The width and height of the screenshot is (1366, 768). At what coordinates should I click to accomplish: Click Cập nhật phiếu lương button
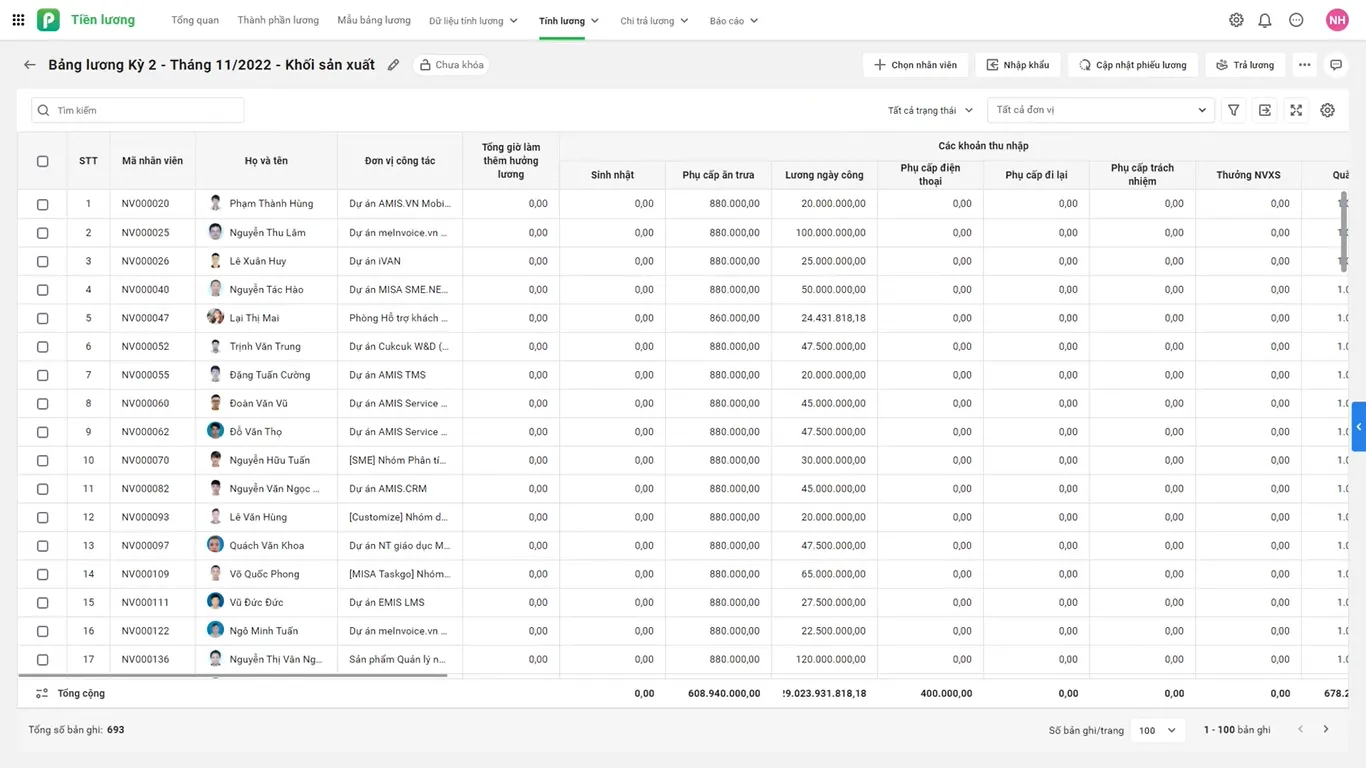tap(1132, 65)
